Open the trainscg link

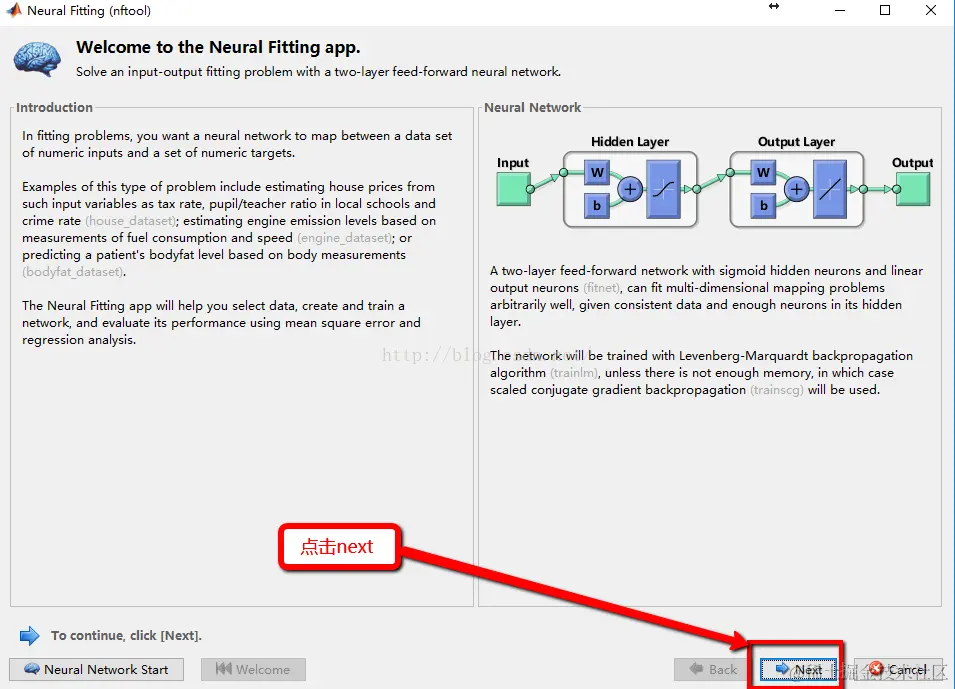(777, 390)
